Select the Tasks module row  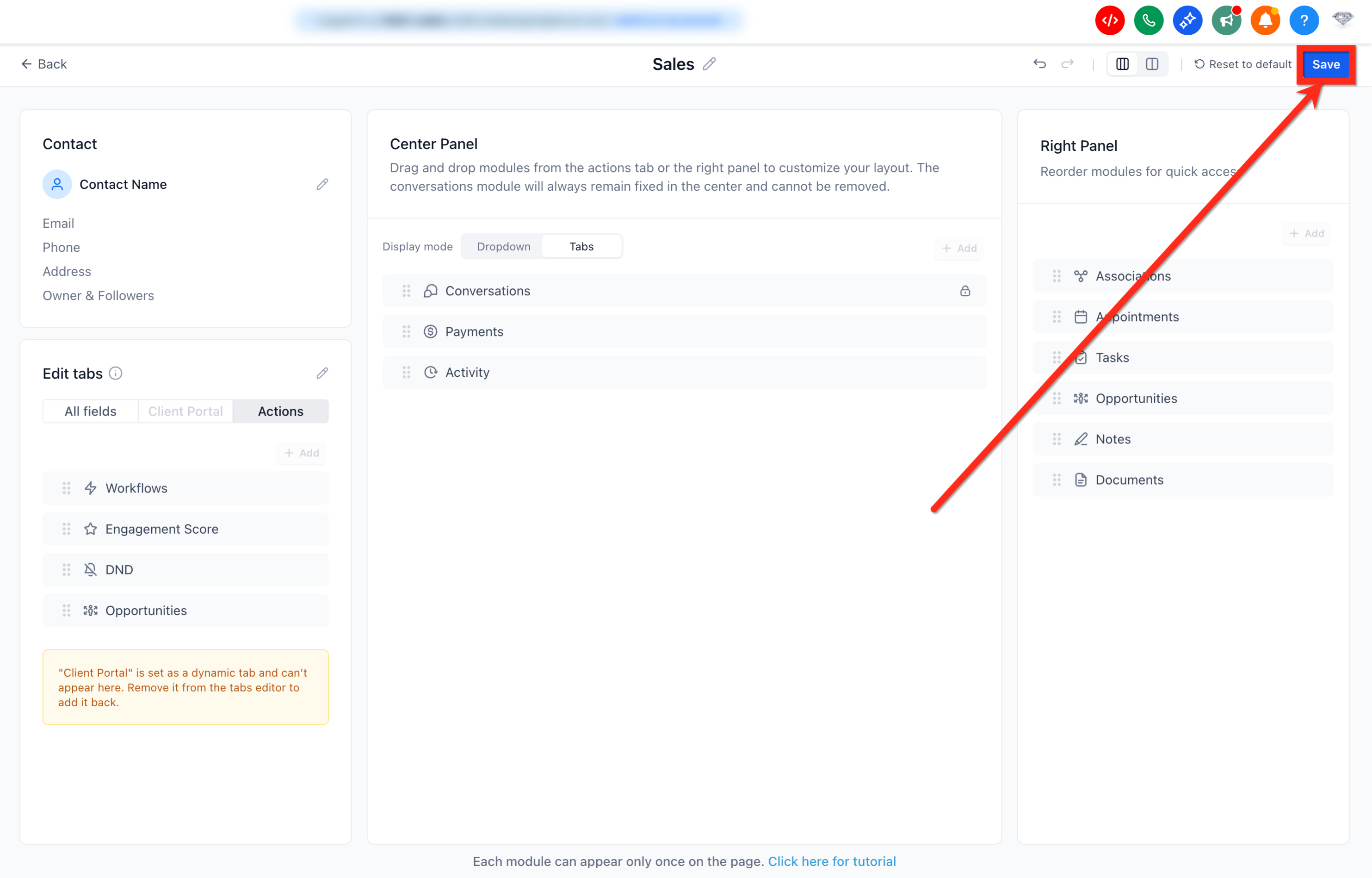click(1183, 357)
